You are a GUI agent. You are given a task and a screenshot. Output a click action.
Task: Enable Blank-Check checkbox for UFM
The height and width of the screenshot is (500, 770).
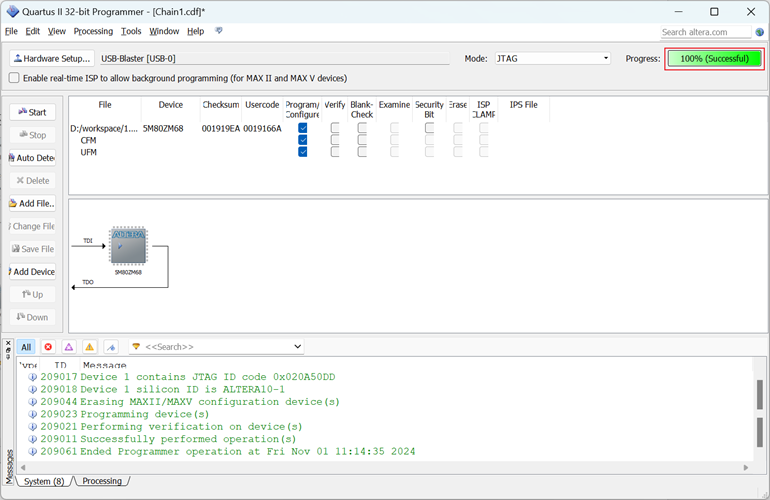[x=362, y=152]
